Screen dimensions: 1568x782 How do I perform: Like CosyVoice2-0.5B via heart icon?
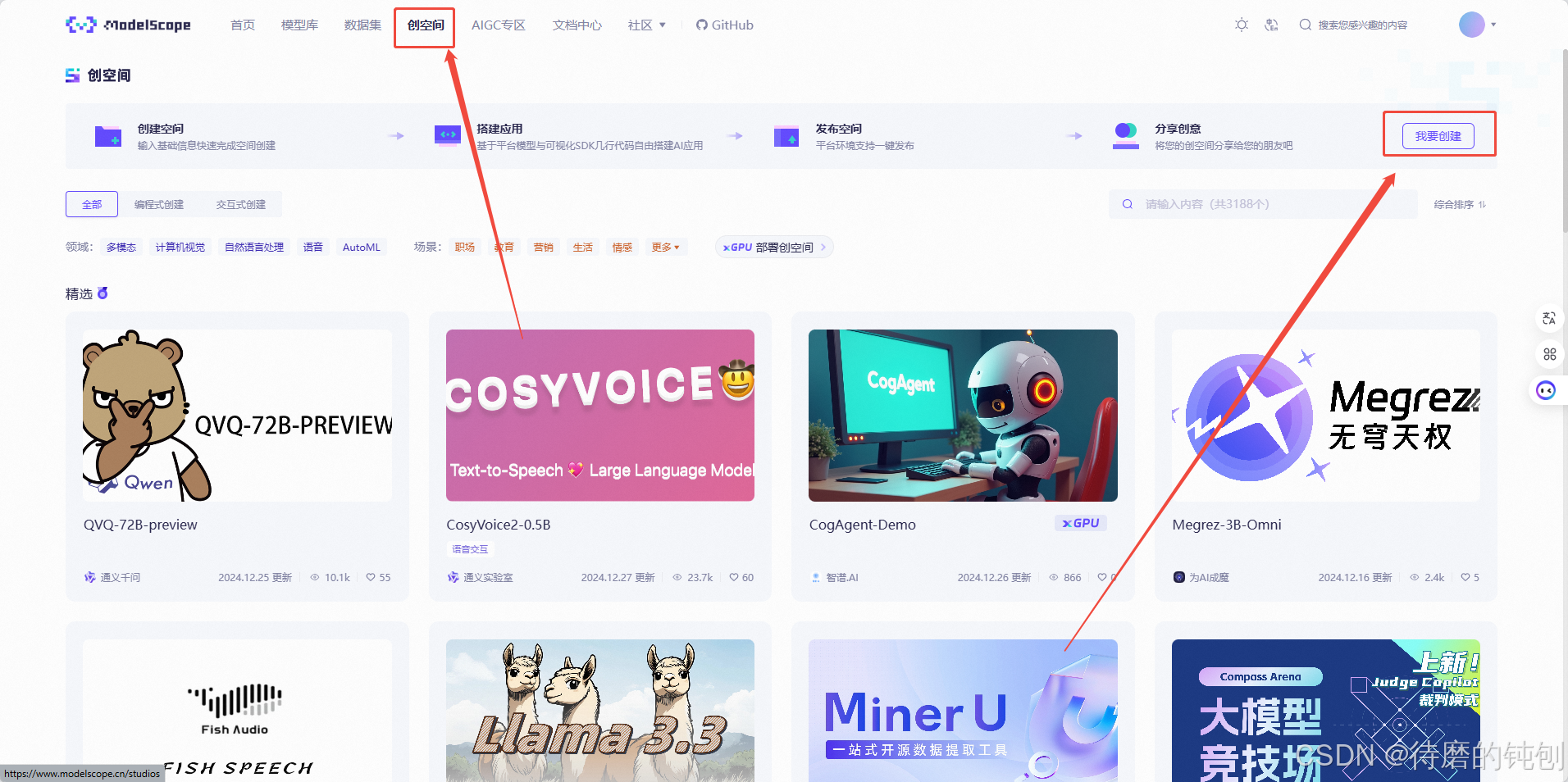734,577
